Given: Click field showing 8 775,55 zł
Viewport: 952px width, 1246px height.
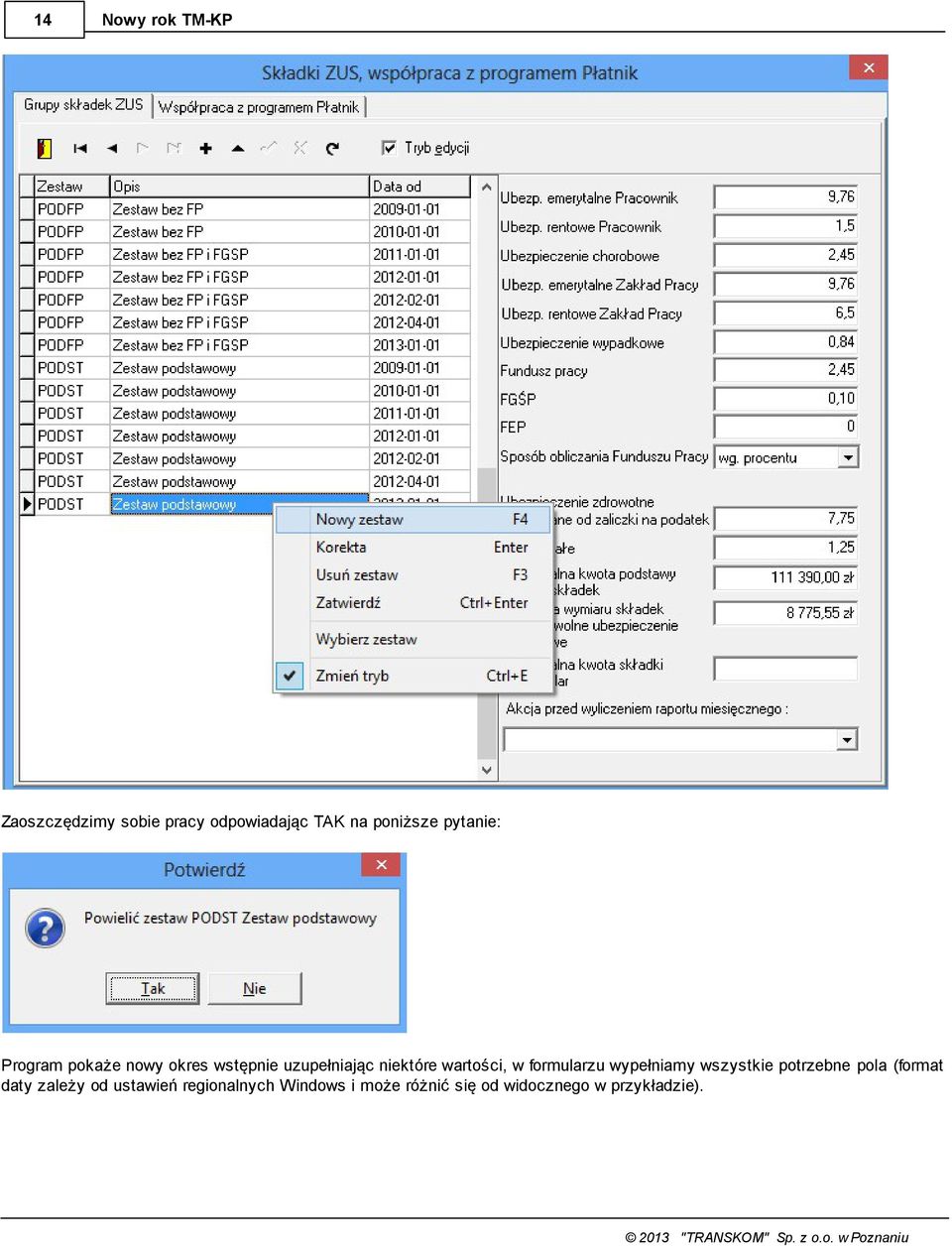Looking at the screenshot, I should (785, 613).
